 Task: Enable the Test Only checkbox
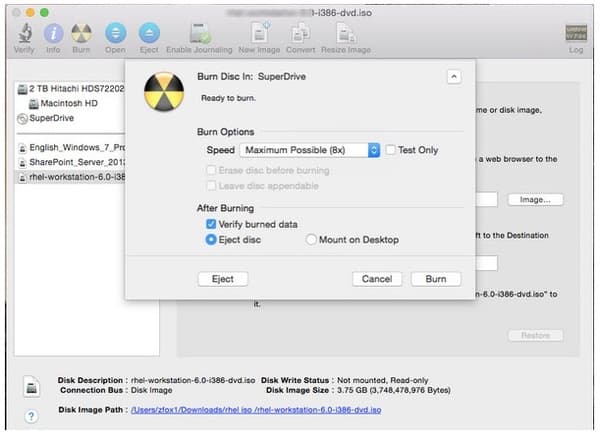point(390,150)
